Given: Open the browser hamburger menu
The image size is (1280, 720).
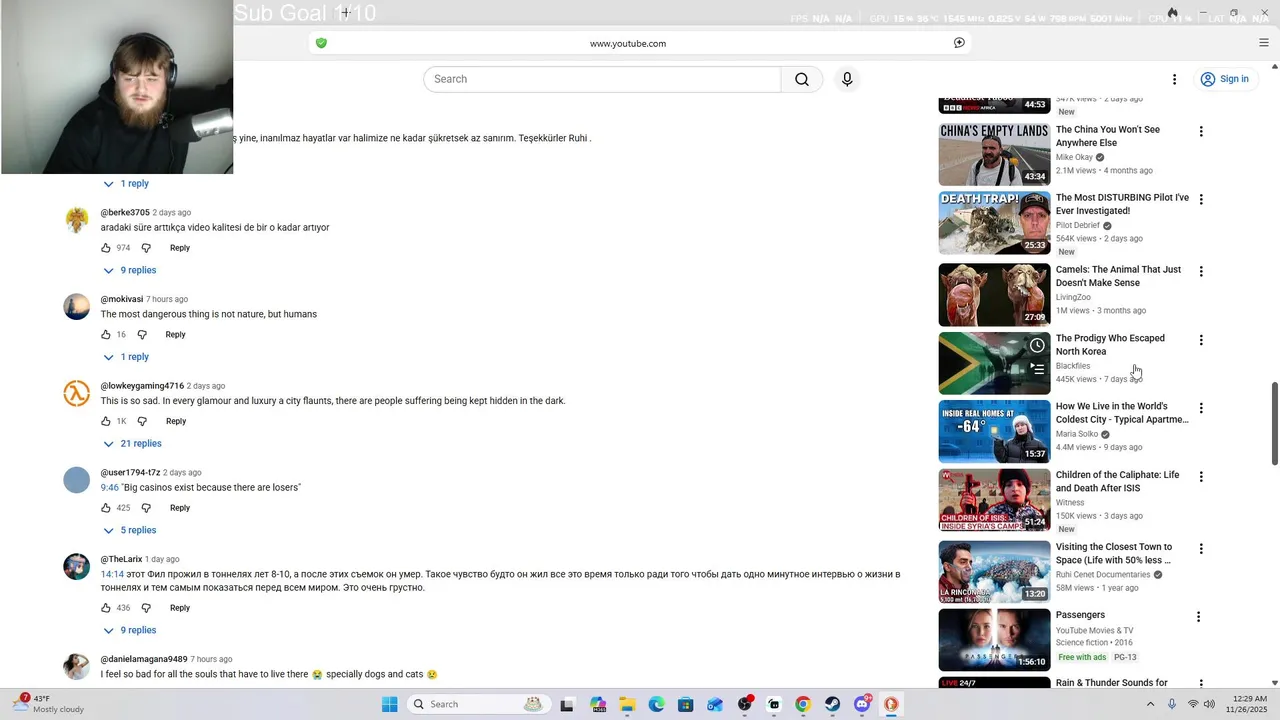Looking at the screenshot, I should [1264, 43].
